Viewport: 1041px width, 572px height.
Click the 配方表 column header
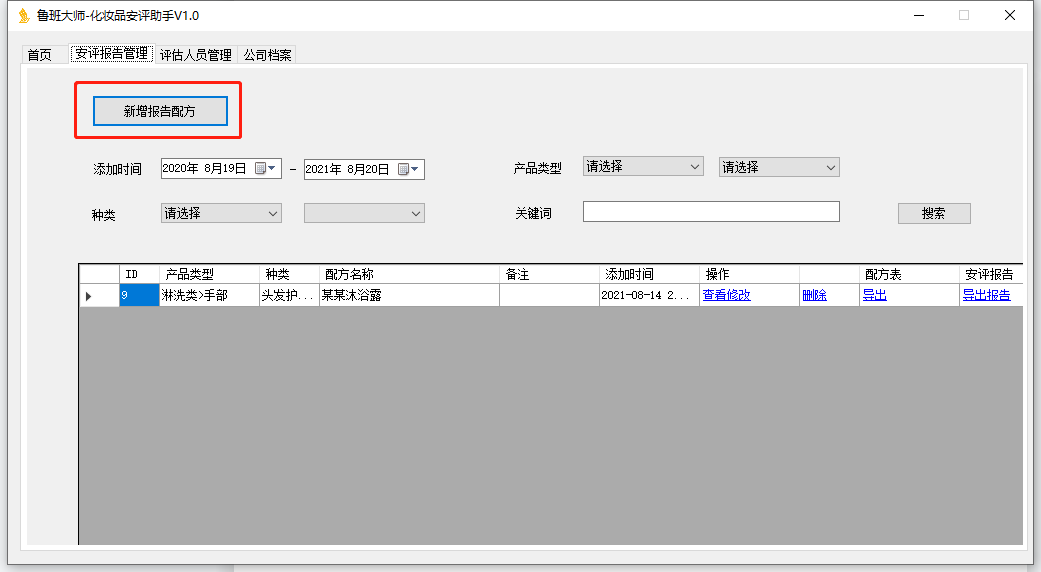(909, 274)
